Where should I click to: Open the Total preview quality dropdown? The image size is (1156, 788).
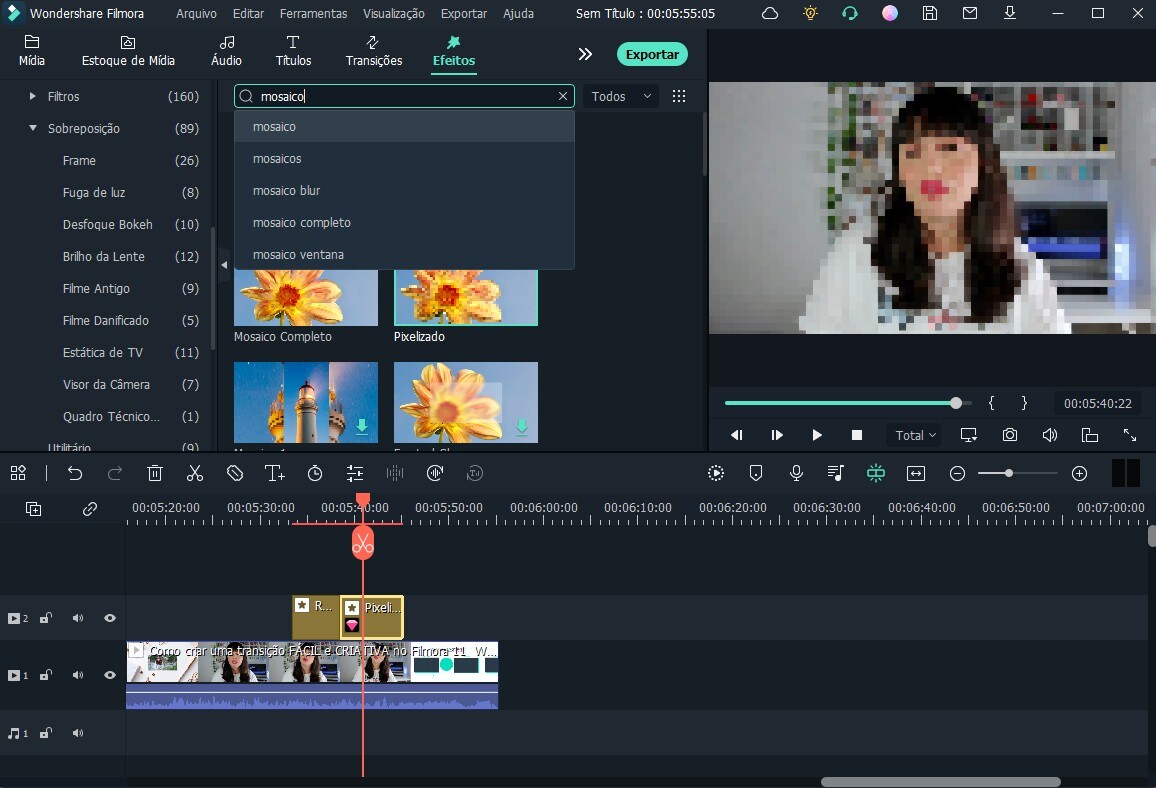(915, 435)
